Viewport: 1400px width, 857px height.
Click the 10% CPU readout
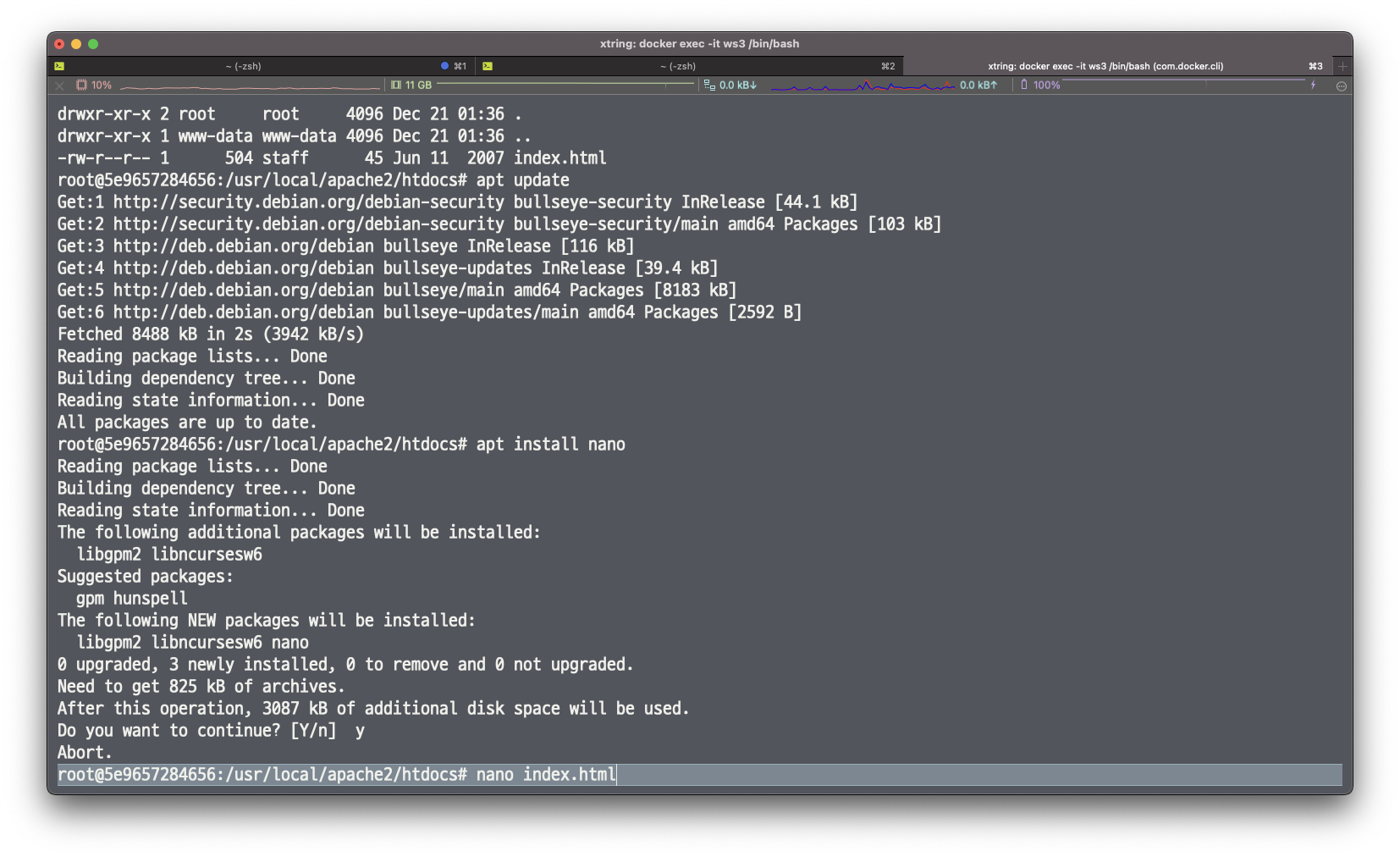click(102, 85)
